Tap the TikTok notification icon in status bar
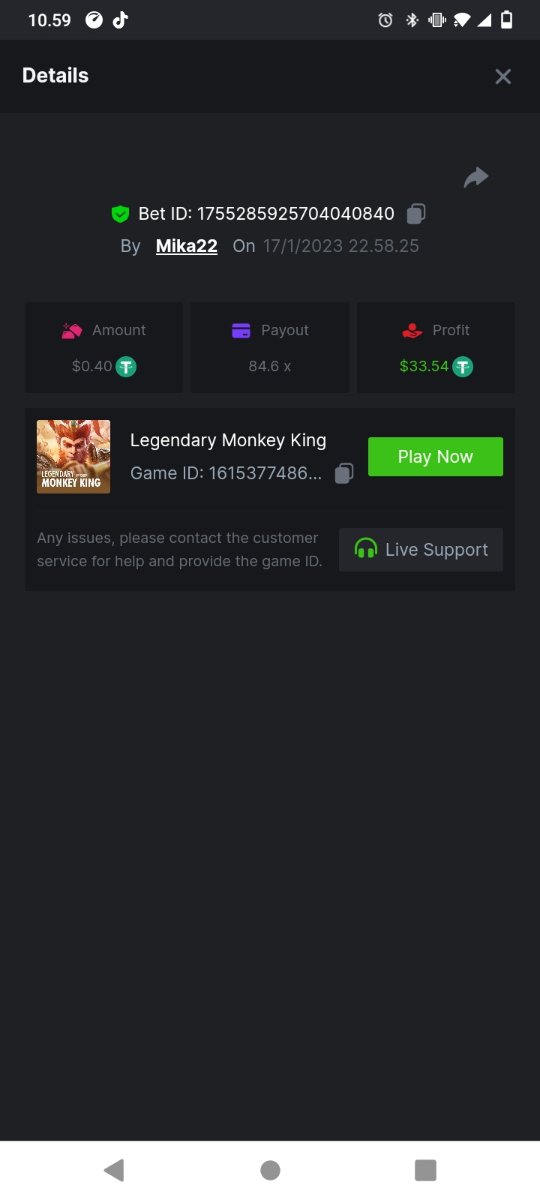 pyautogui.click(x=120, y=20)
